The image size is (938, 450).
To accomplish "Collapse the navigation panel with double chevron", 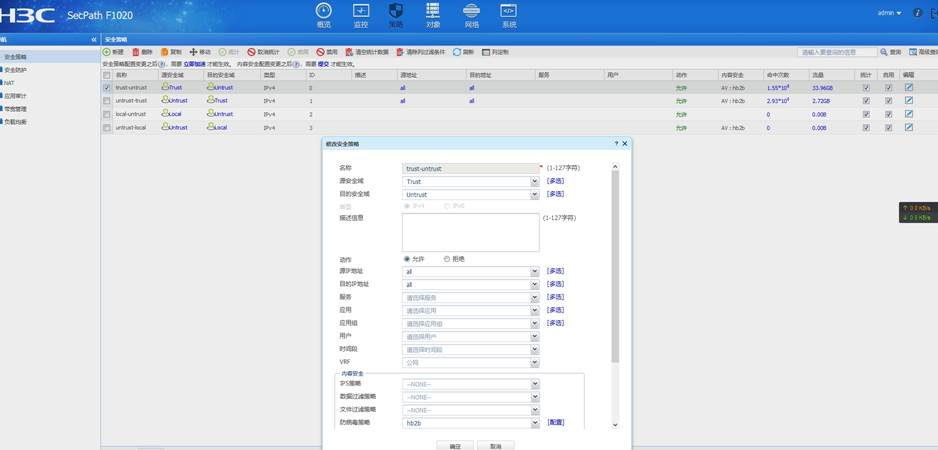I will tap(94, 39).
